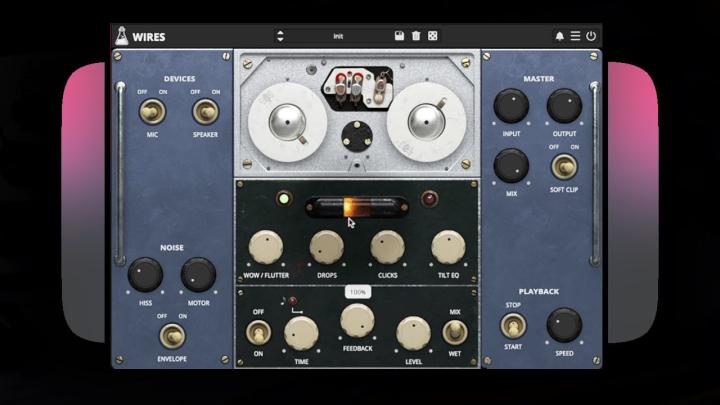
Task: Toggle the SPEAKER device switch
Action: tap(205, 112)
